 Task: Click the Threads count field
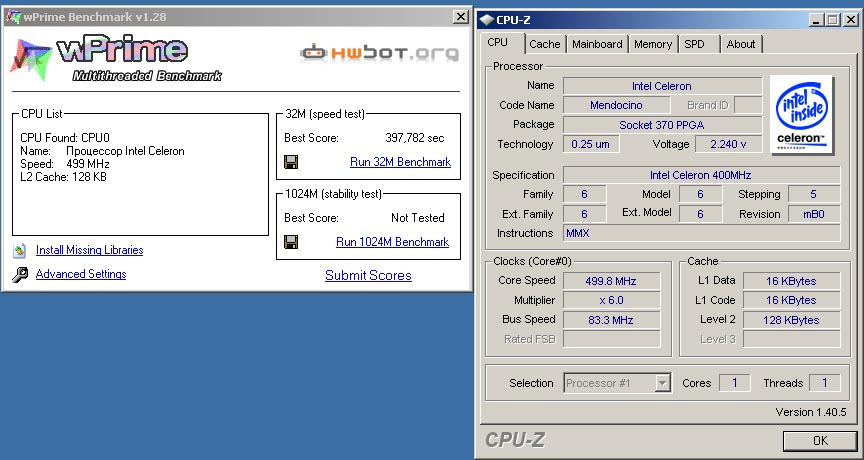pyautogui.click(x=824, y=383)
